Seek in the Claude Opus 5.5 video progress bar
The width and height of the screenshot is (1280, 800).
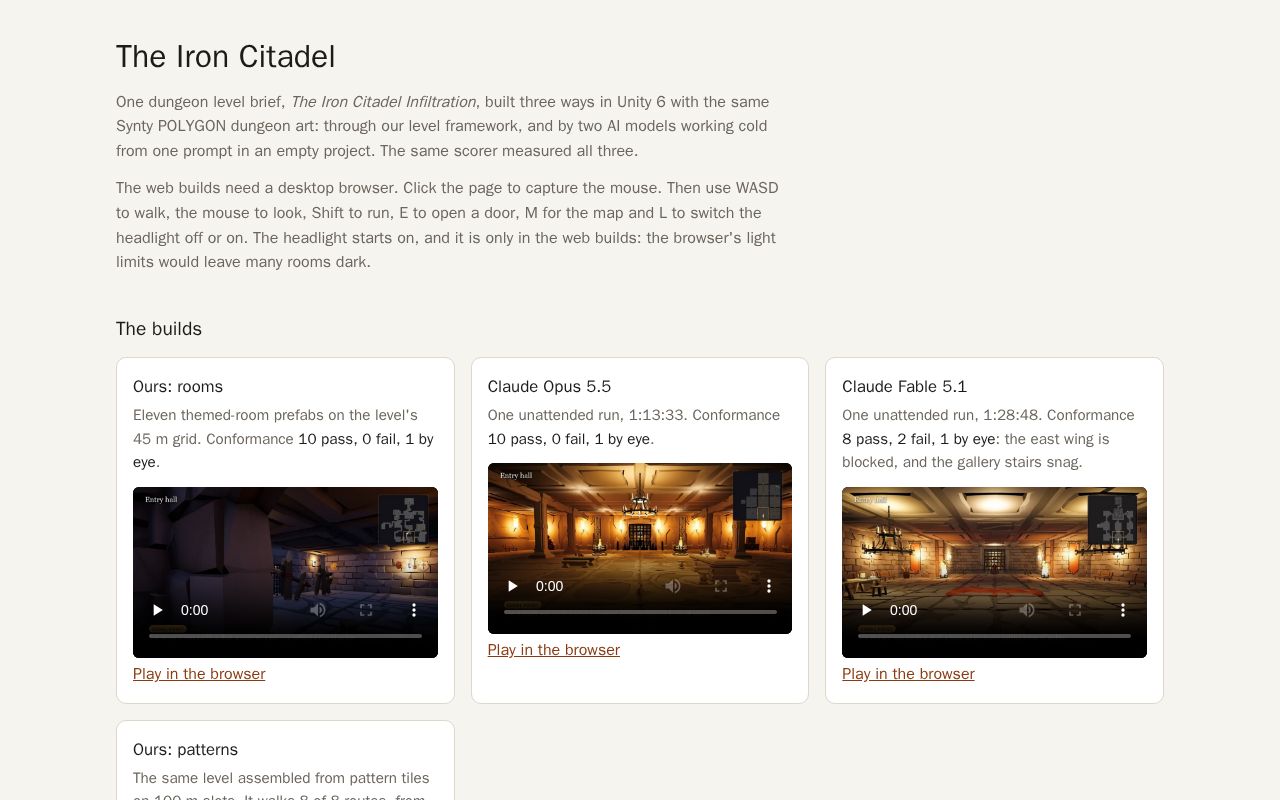(640, 612)
